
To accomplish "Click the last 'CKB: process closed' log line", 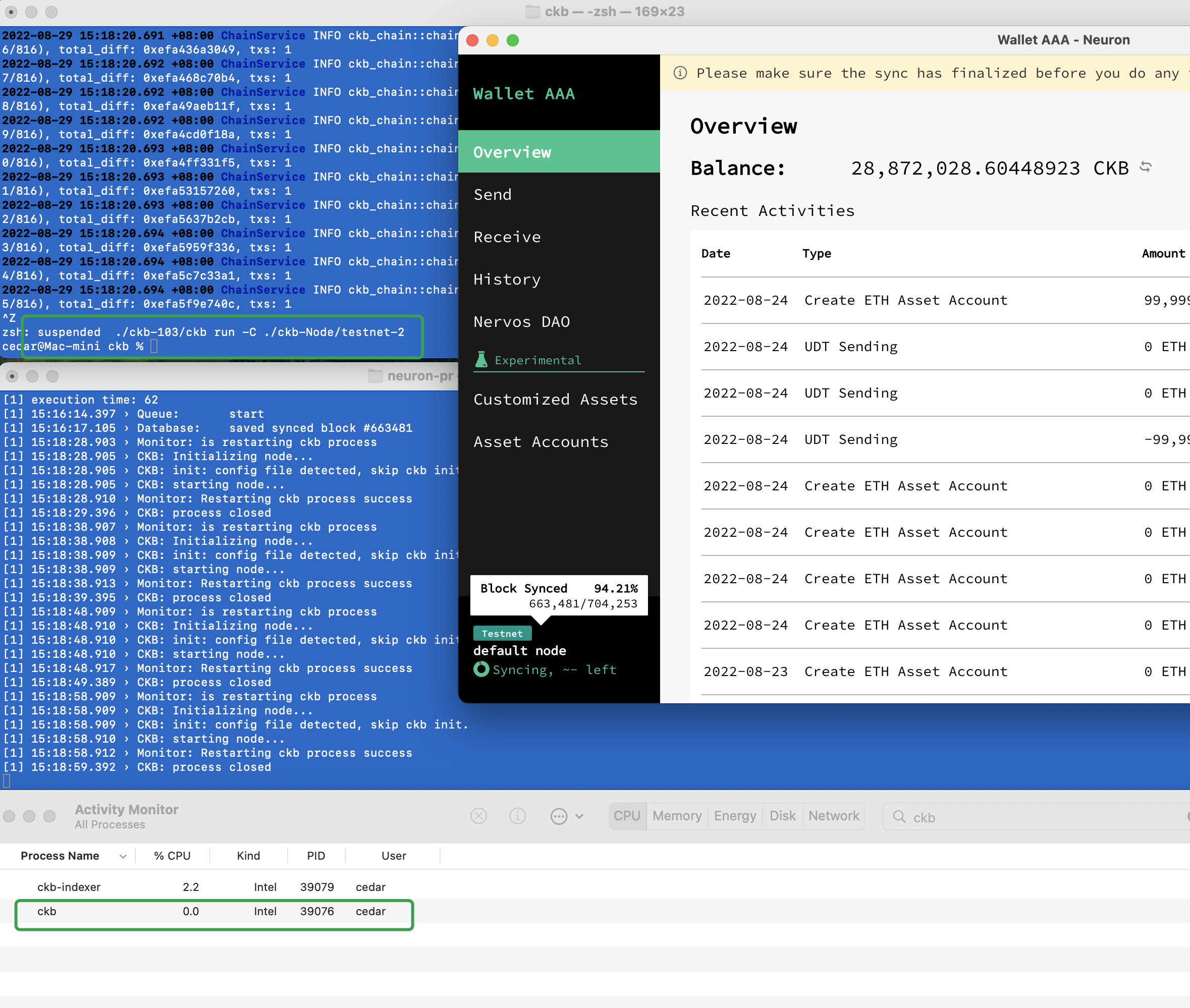I will coord(137,767).
